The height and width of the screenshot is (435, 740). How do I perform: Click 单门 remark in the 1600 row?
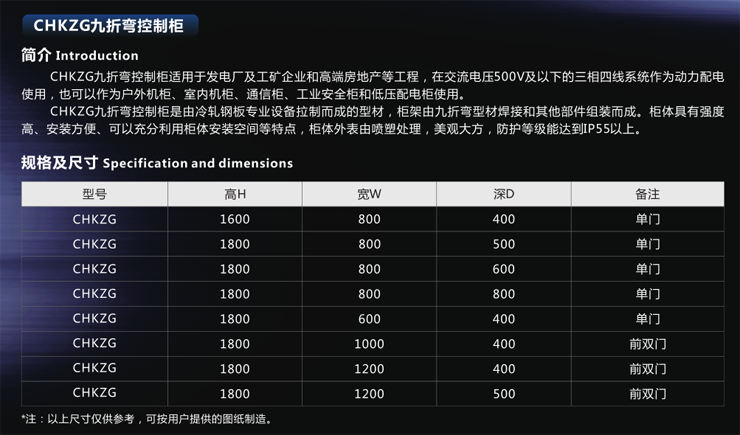[x=647, y=218]
